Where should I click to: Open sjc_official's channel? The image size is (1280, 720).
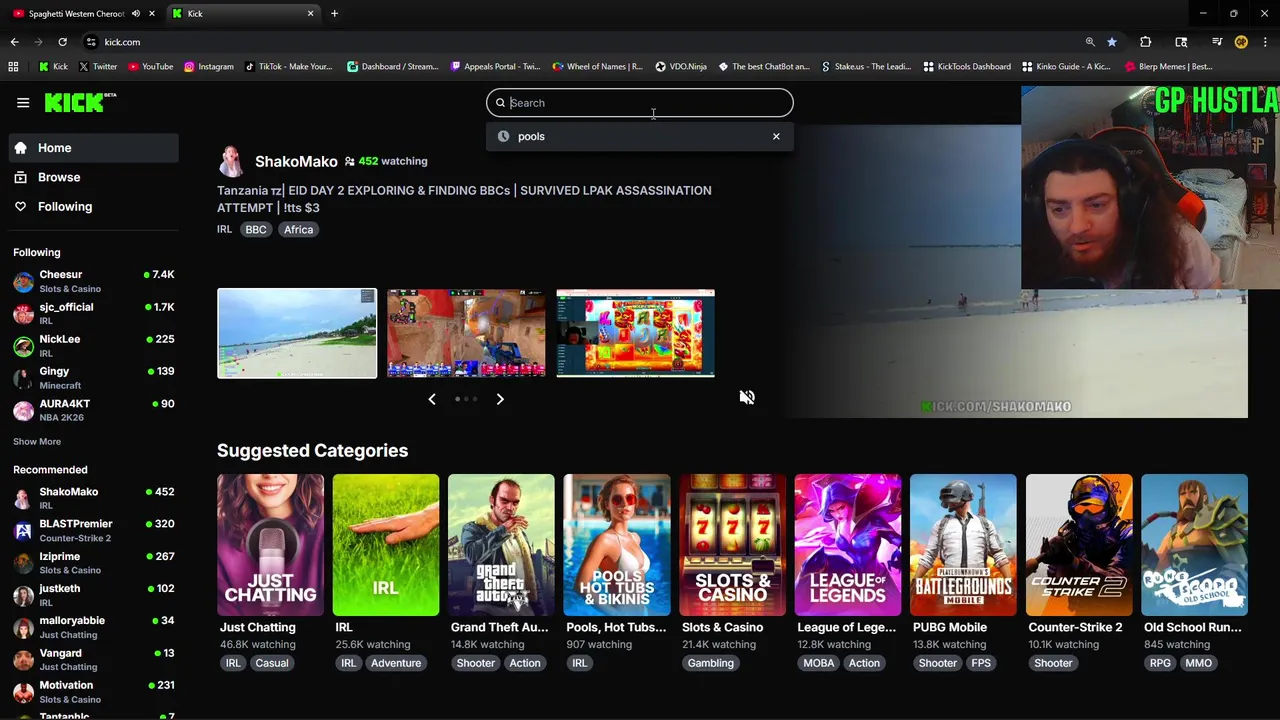pos(94,313)
